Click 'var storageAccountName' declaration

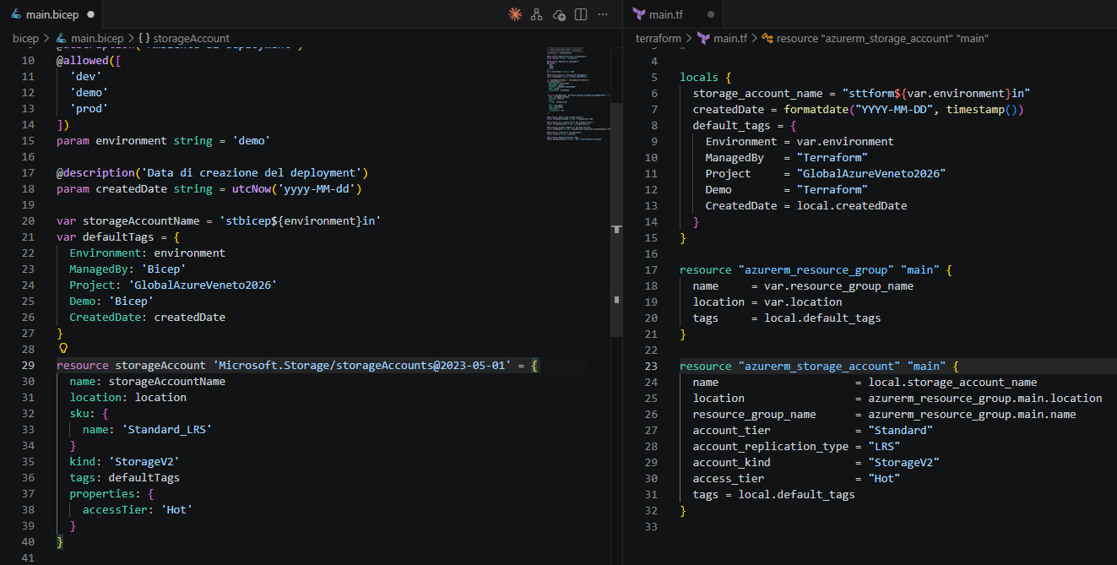[219, 222]
